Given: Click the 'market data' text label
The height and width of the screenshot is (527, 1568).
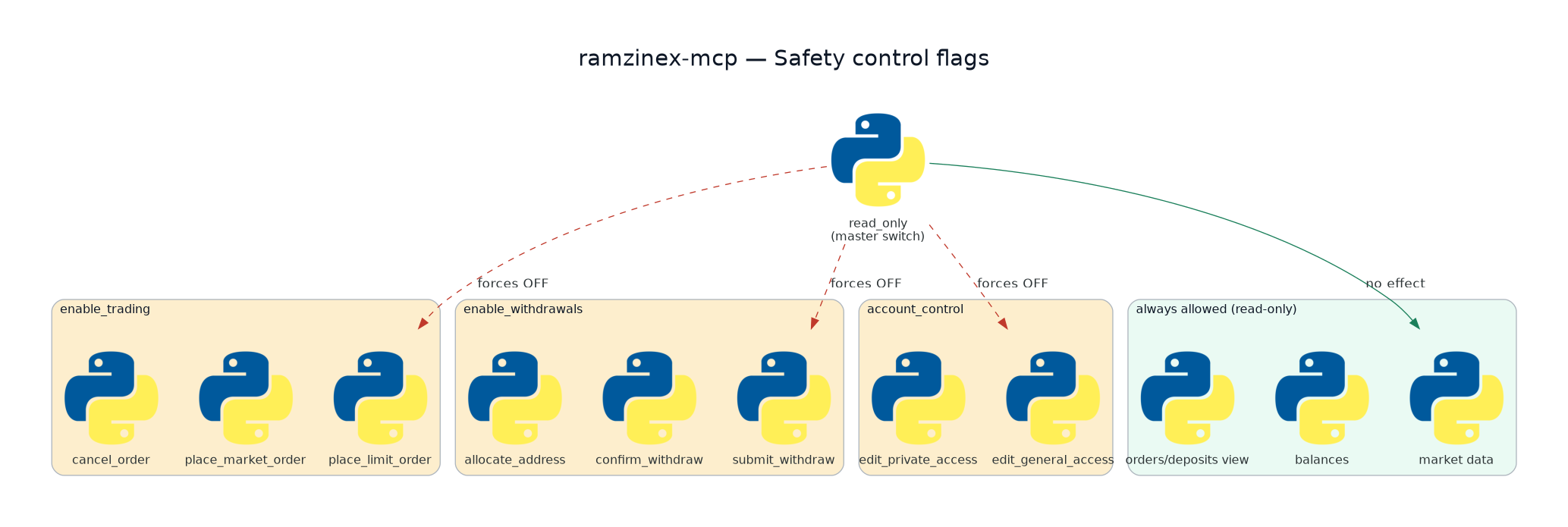Looking at the screenshot, I should (1456, 460).
